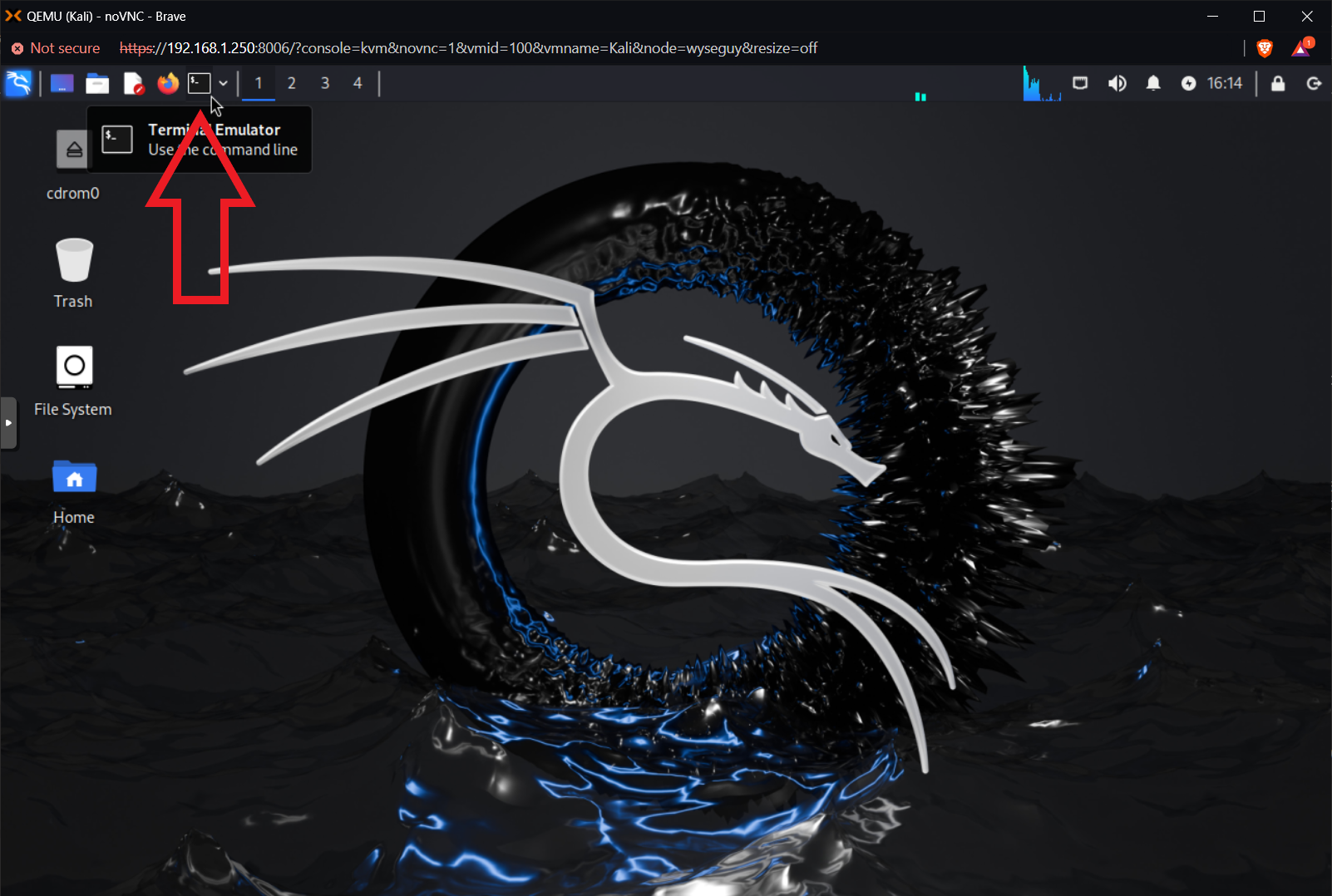Expand the noVNC side control handle
Image resolution: width=1332 pixels, height=896 pixels.
[8, 423]
